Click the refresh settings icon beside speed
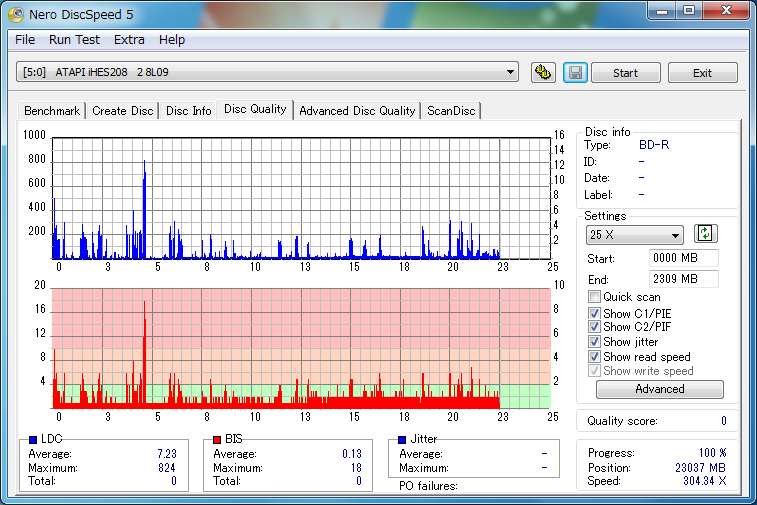Screen dimensions: 757x505 (705, 234)
